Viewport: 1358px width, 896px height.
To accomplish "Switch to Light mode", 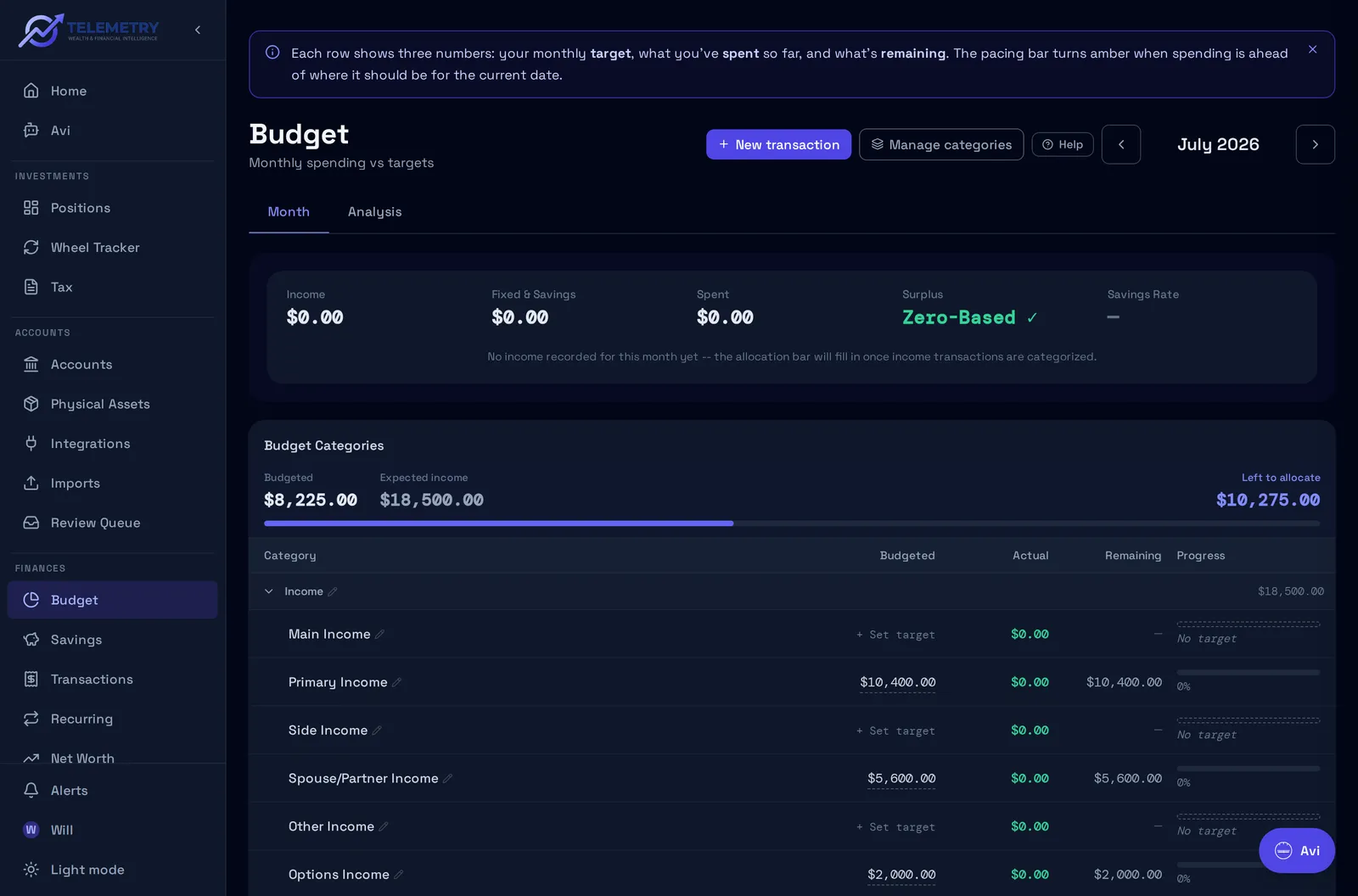I will (112, 870).
